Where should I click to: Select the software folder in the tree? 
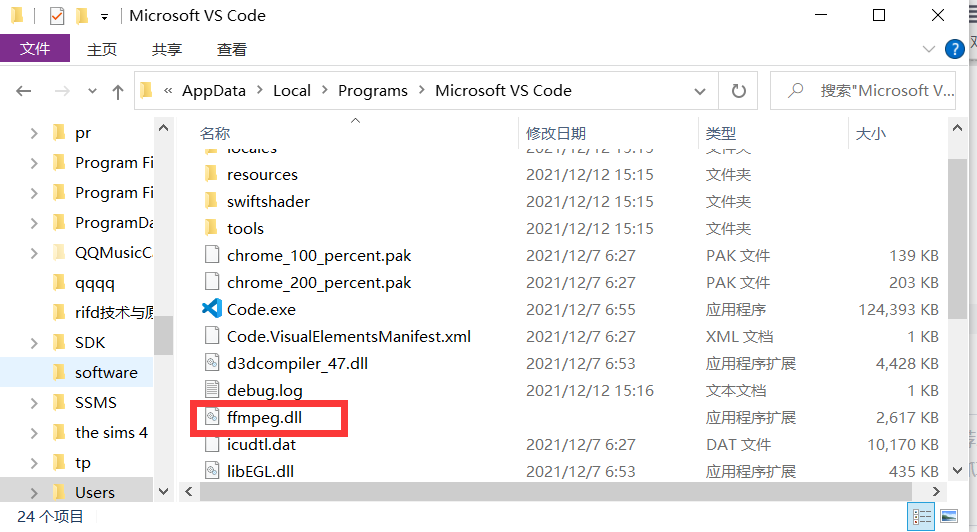click(95, 373)
